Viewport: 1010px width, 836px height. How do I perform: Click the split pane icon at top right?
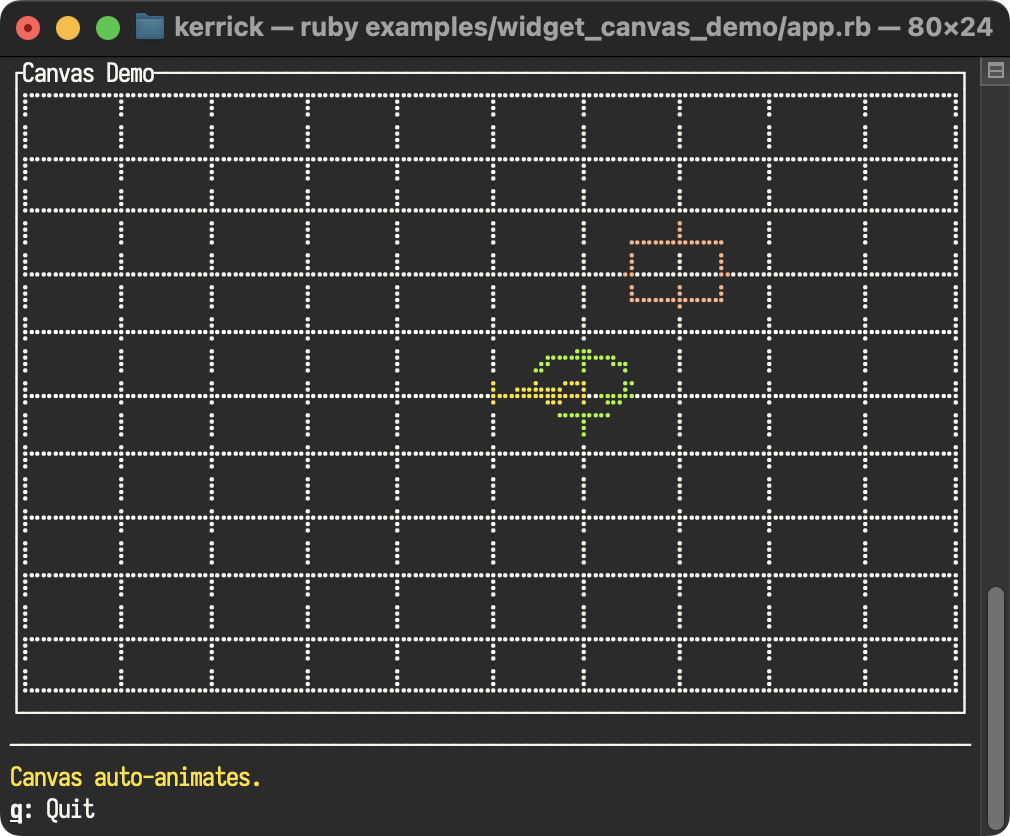tap(995, 71)
